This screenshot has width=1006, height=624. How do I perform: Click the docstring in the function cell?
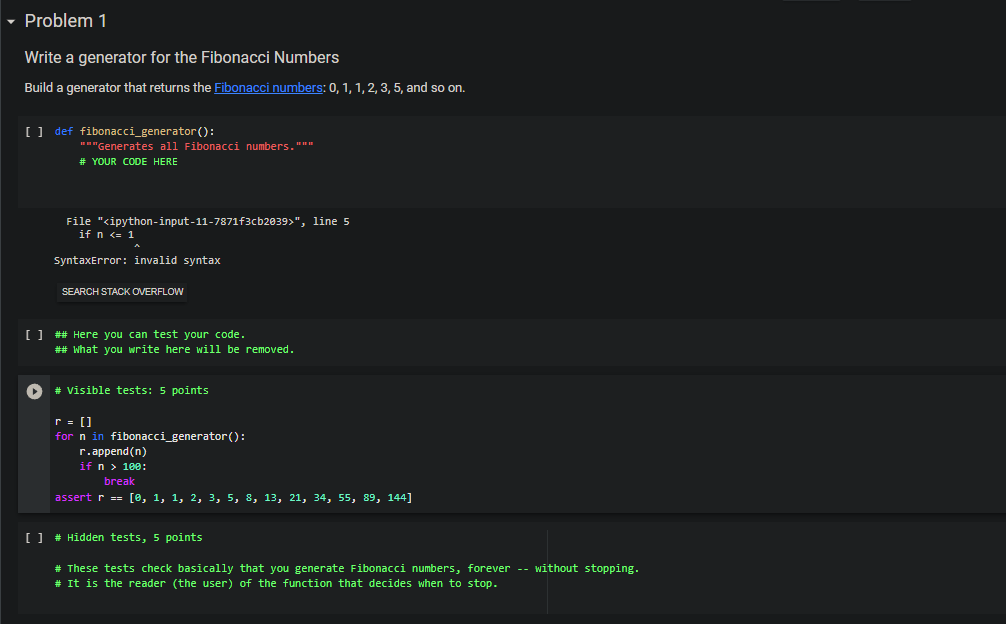[196, 147]
